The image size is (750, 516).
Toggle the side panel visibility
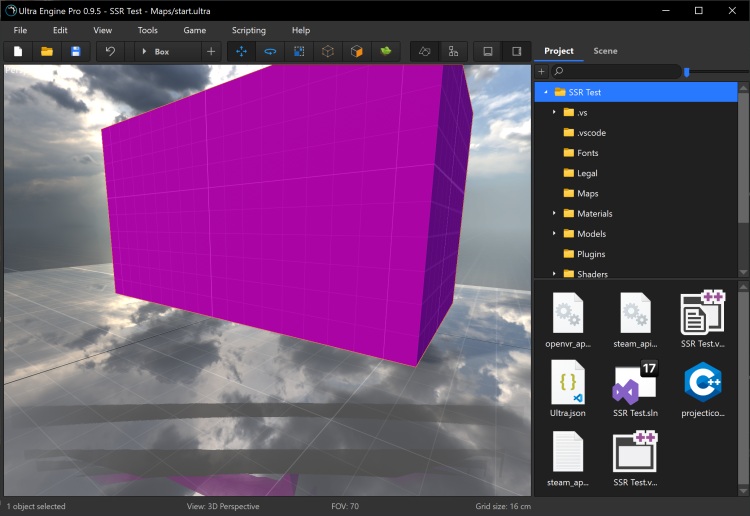coord(516,51)
